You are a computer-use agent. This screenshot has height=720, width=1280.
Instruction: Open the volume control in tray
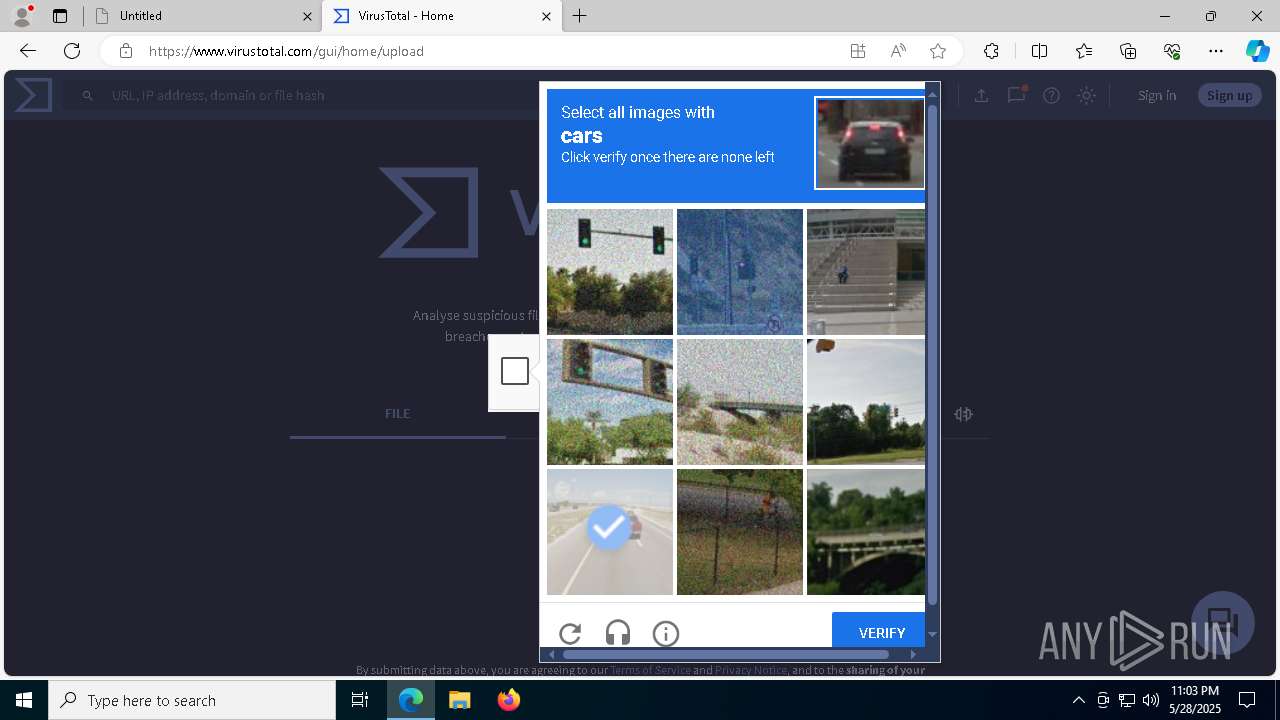click(x=1150, y=700)
